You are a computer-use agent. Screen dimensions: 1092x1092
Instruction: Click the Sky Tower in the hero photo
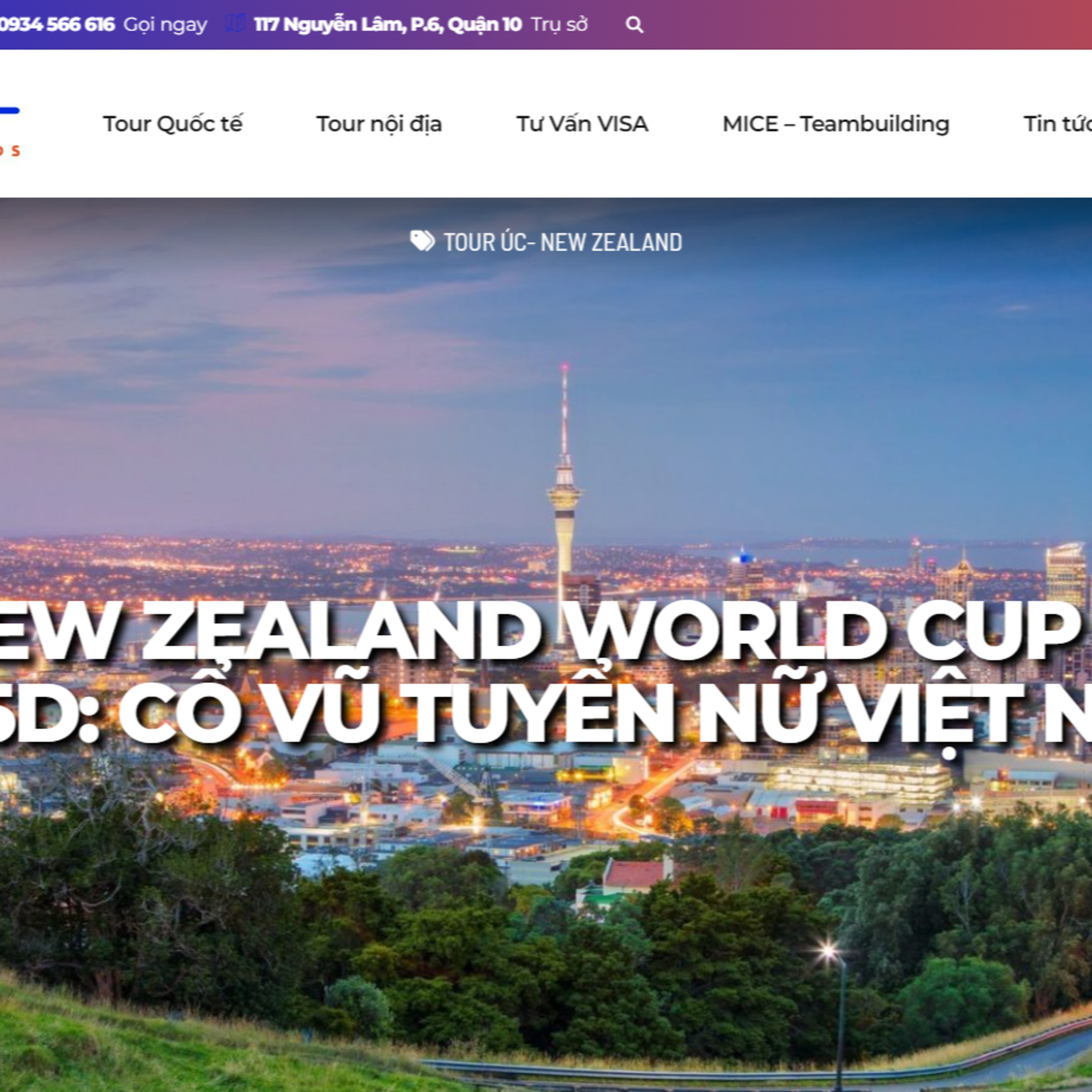[564, 497]
